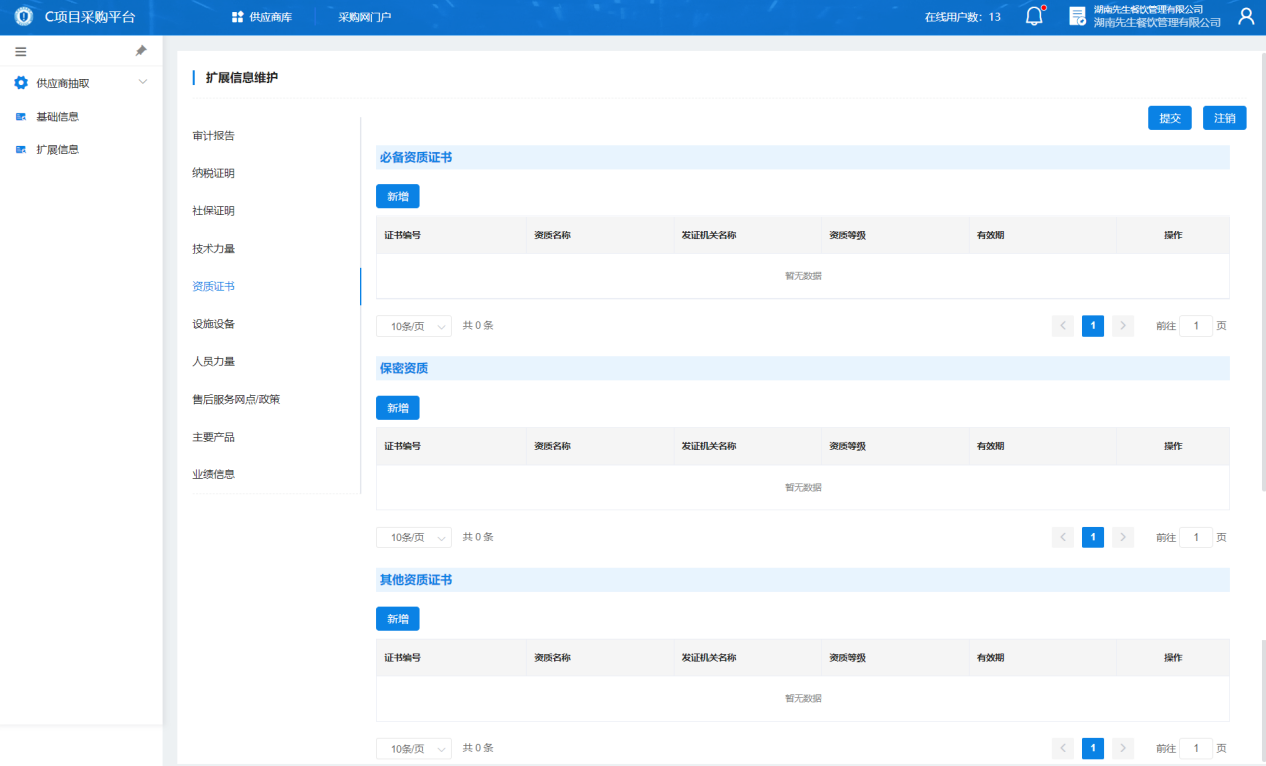
Task: Click the C项目采购平台 shield logo
Action: 23,17
